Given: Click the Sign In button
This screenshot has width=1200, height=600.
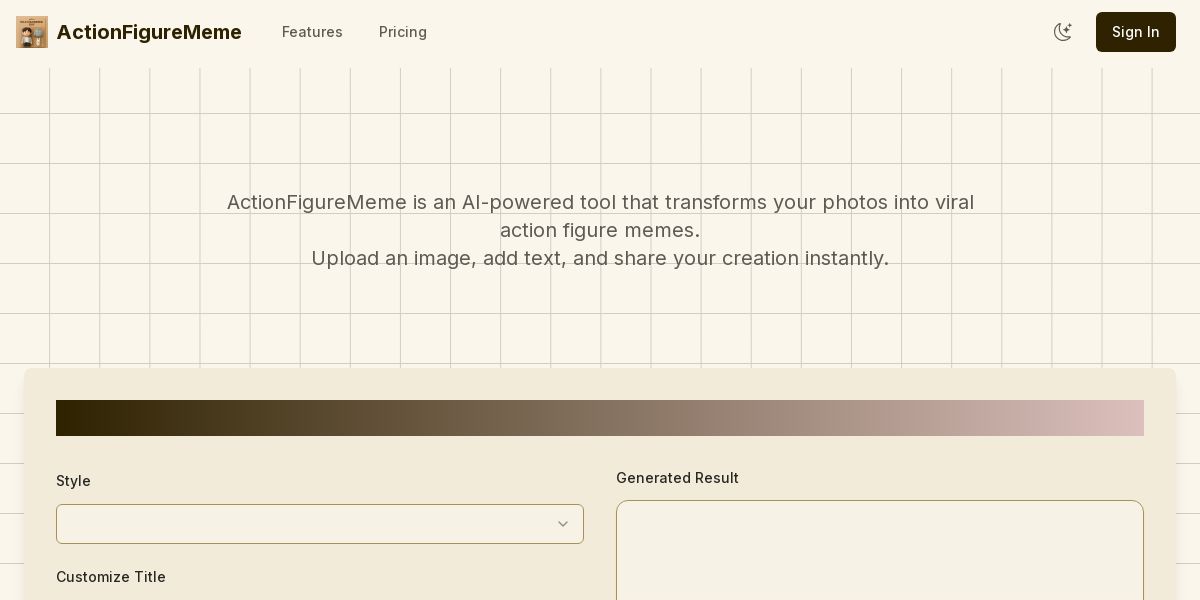Looking at the screenshot, I should coord(1136,32).
